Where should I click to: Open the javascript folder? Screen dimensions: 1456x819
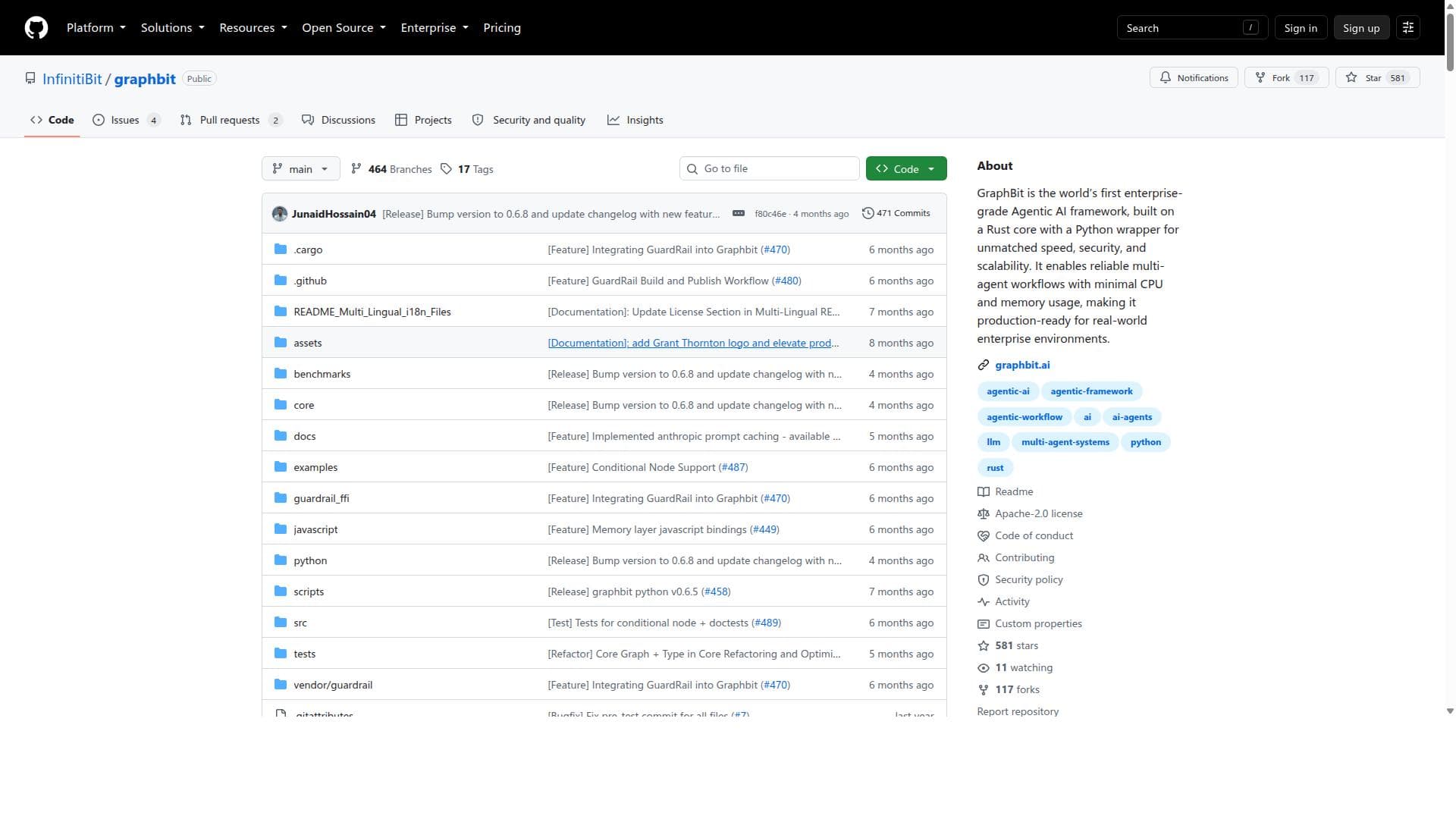click(315, 529)
